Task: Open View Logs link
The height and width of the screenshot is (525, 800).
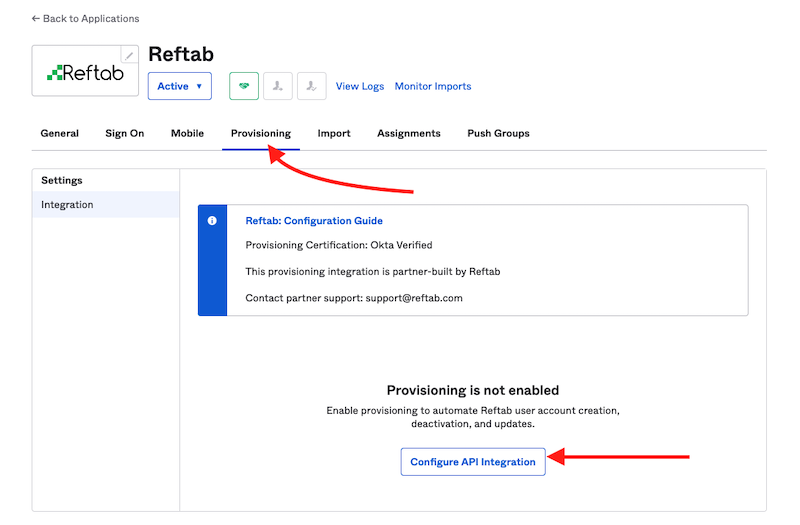Action: tap(360, 86)
